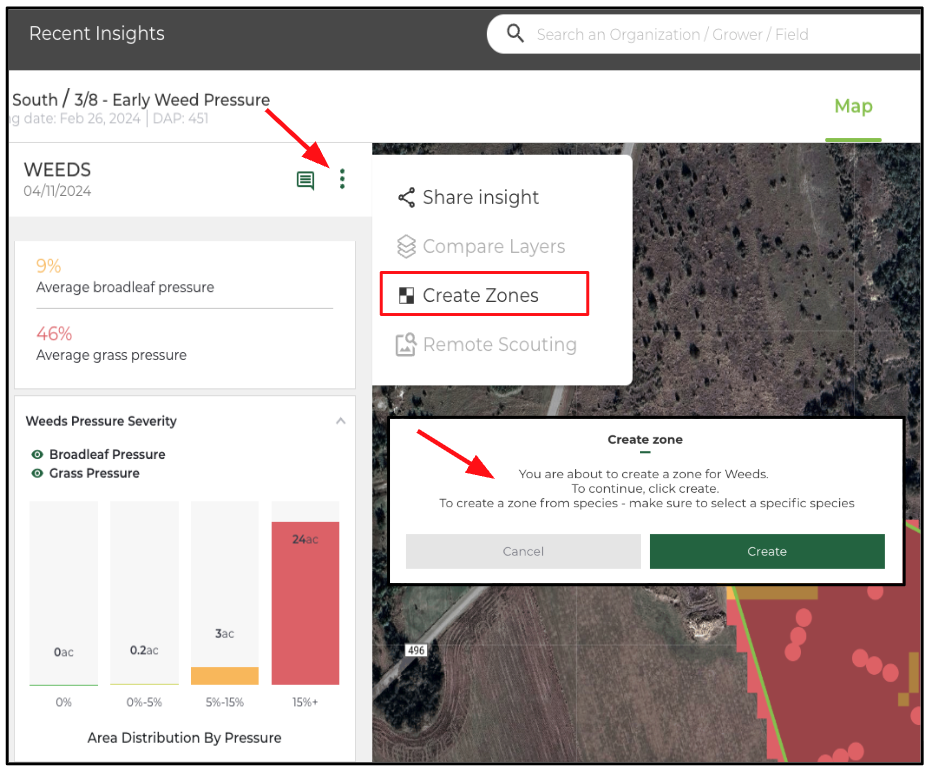Screen dimensions: 932x774
Task: Click the 496 road marker on map
Action: 416,650
